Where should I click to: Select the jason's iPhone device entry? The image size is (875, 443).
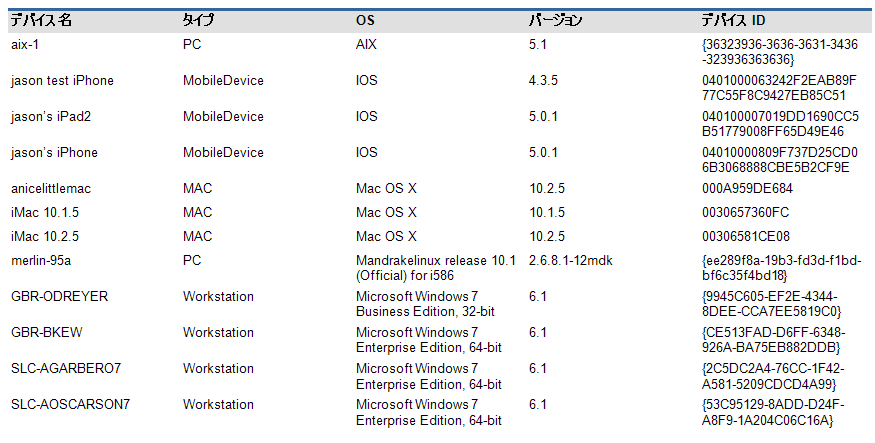54,152
